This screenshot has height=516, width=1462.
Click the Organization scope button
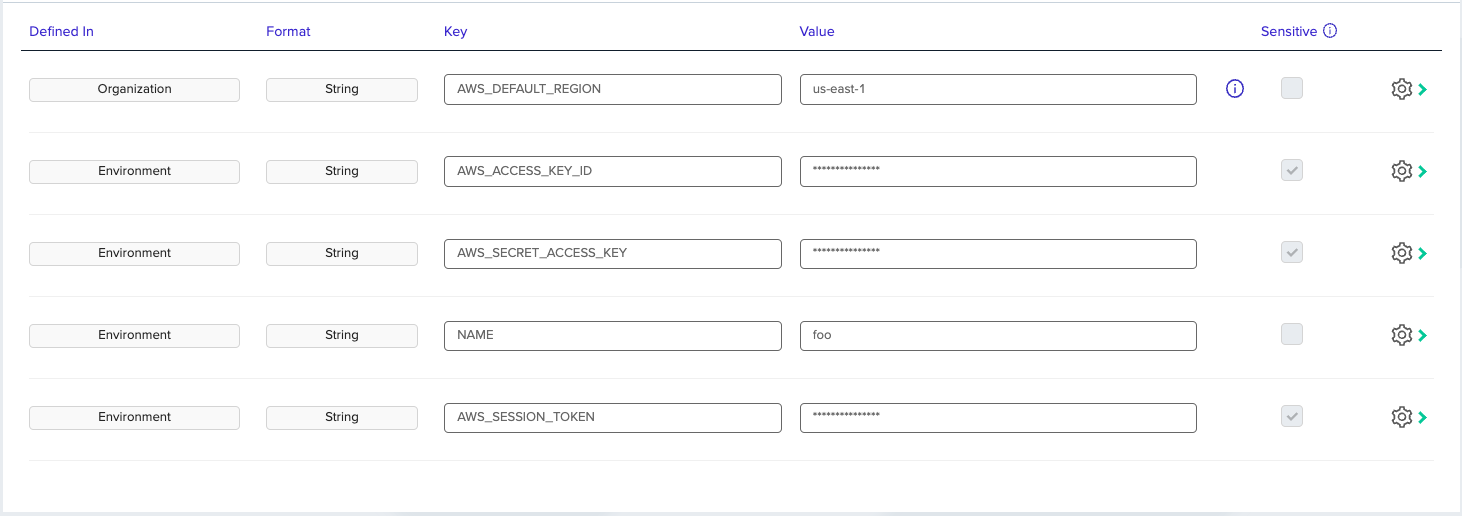click(134, 89)
